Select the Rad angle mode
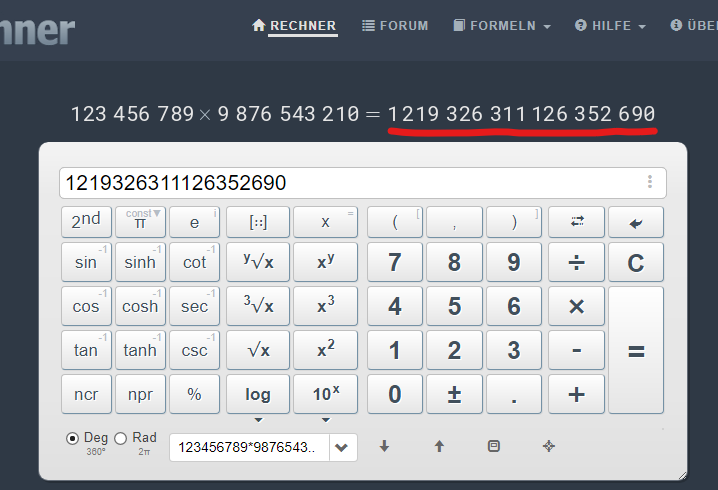This screenshot has height=490, width=718. coord(121,438)
